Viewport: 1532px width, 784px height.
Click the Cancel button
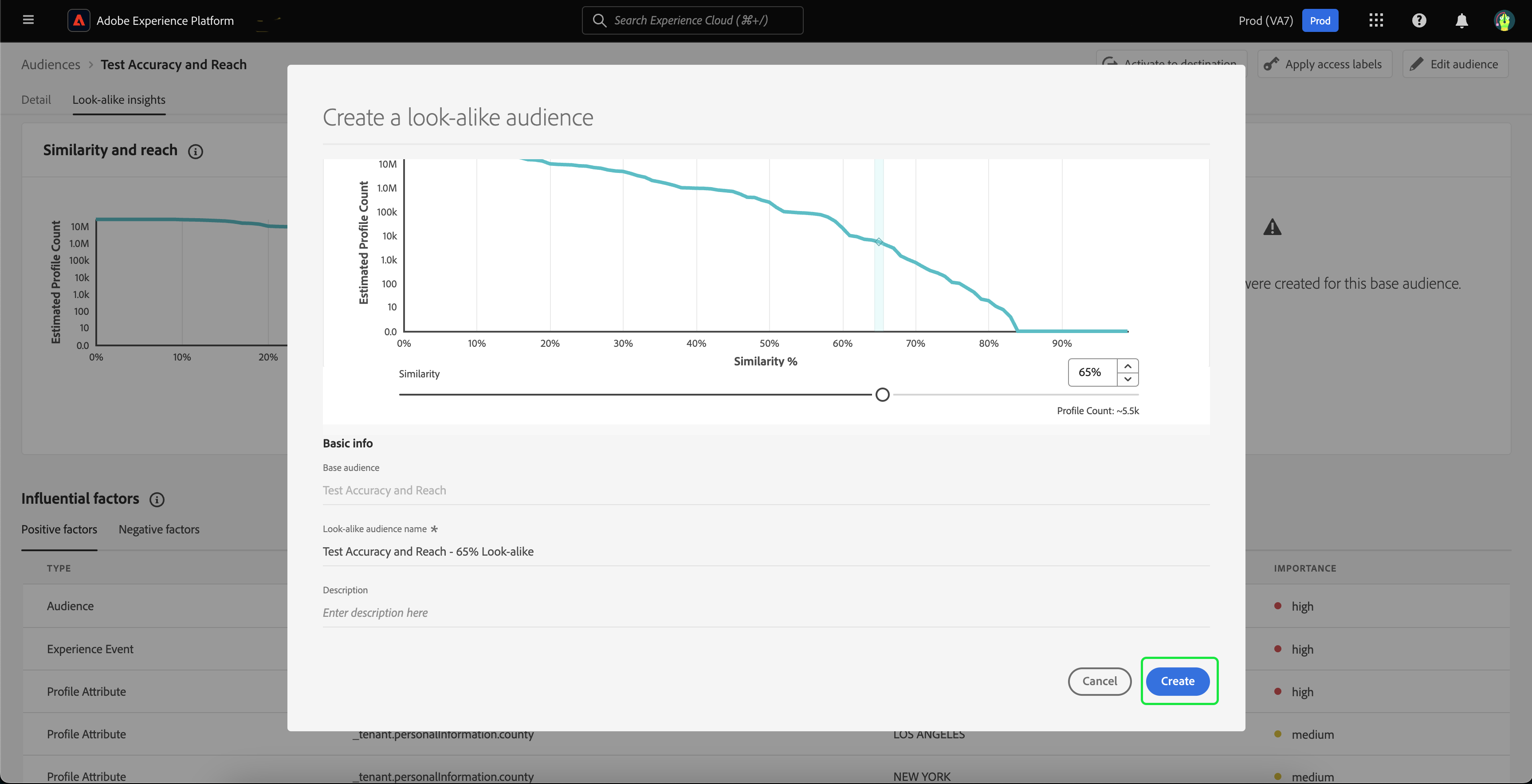[1099, 681]
